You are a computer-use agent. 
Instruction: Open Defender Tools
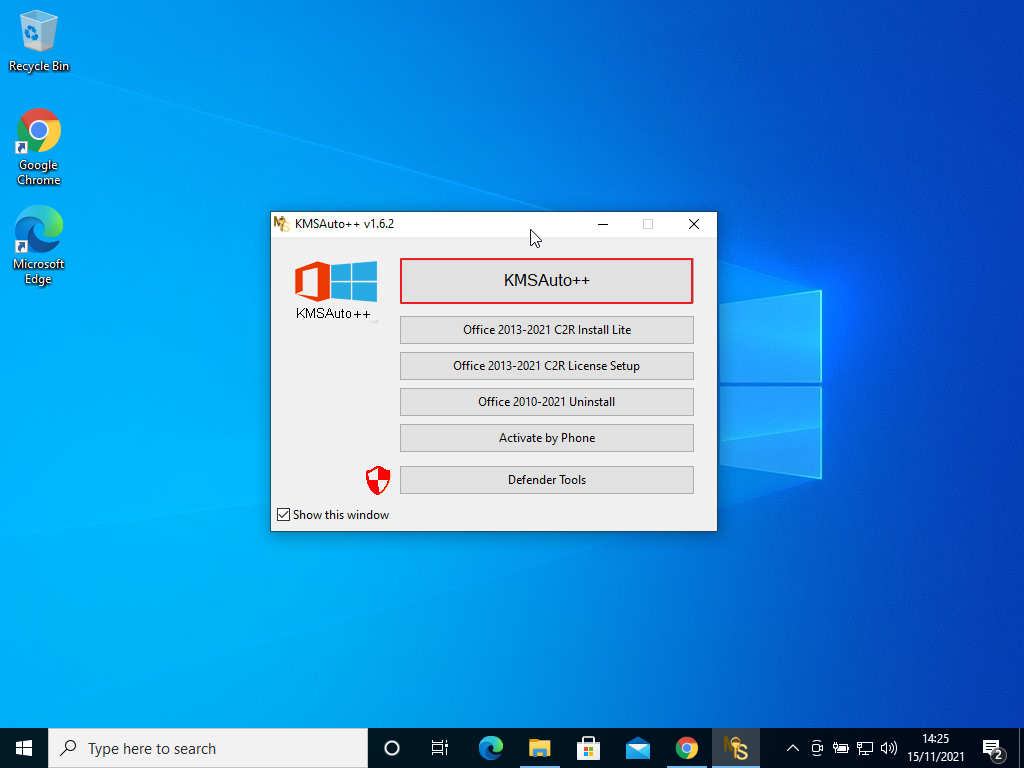point(547,480)
